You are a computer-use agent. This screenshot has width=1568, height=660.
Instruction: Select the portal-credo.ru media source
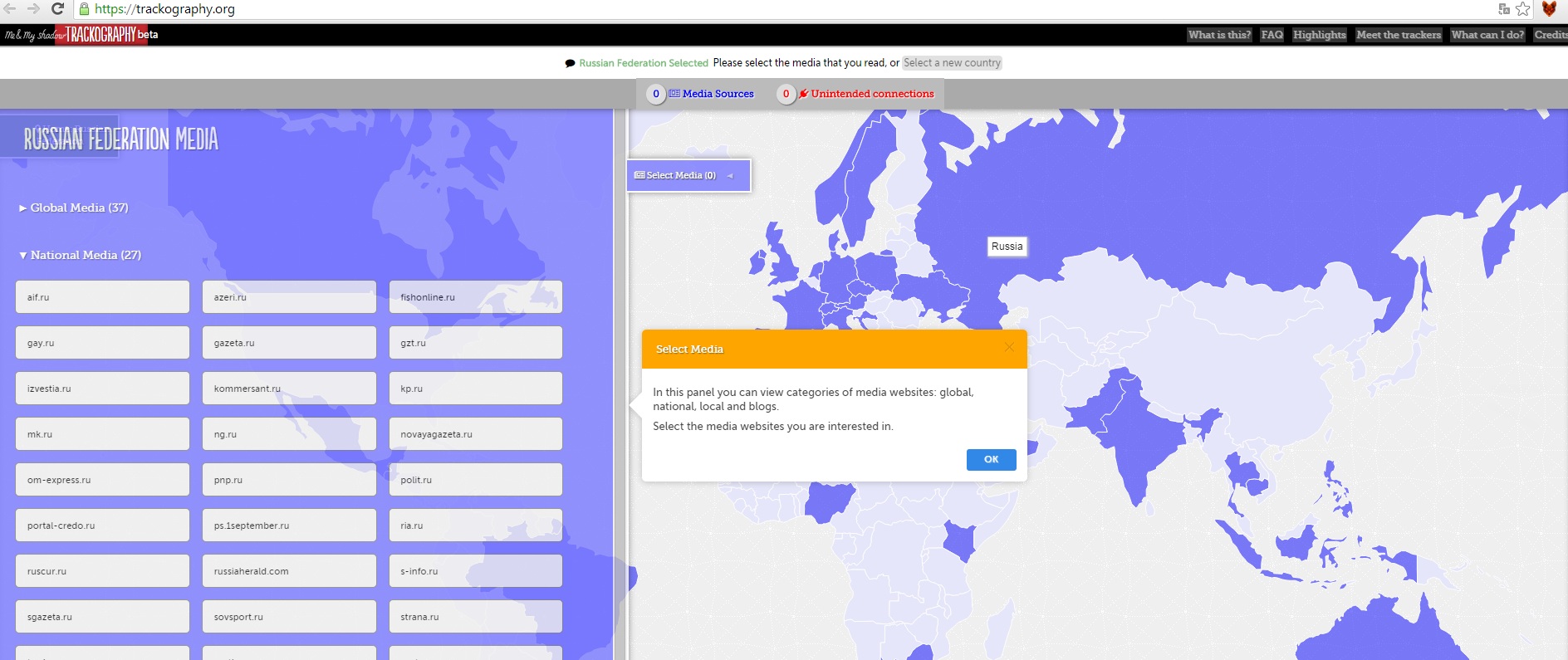102,526
